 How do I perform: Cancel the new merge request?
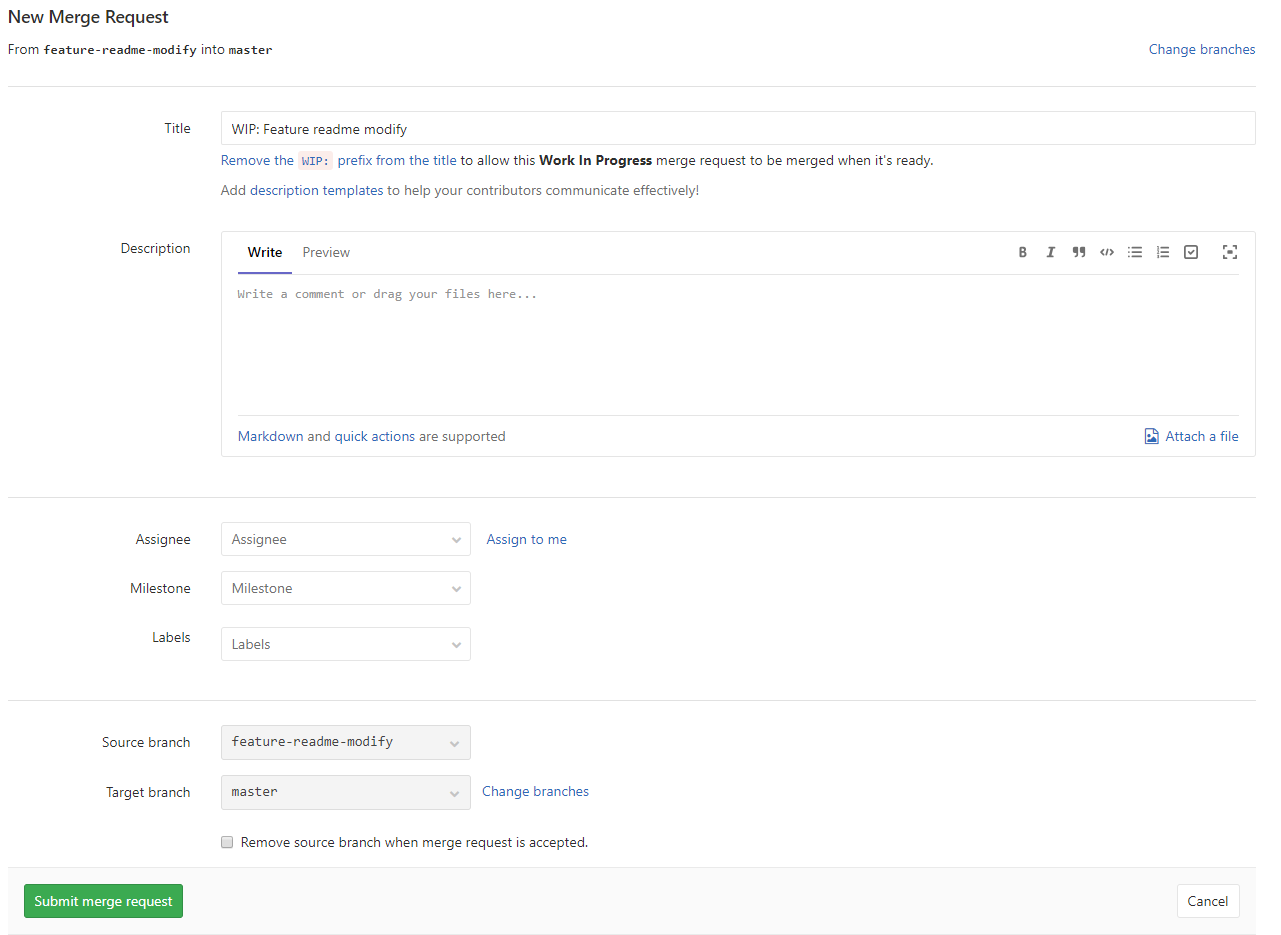(1208, 901)
